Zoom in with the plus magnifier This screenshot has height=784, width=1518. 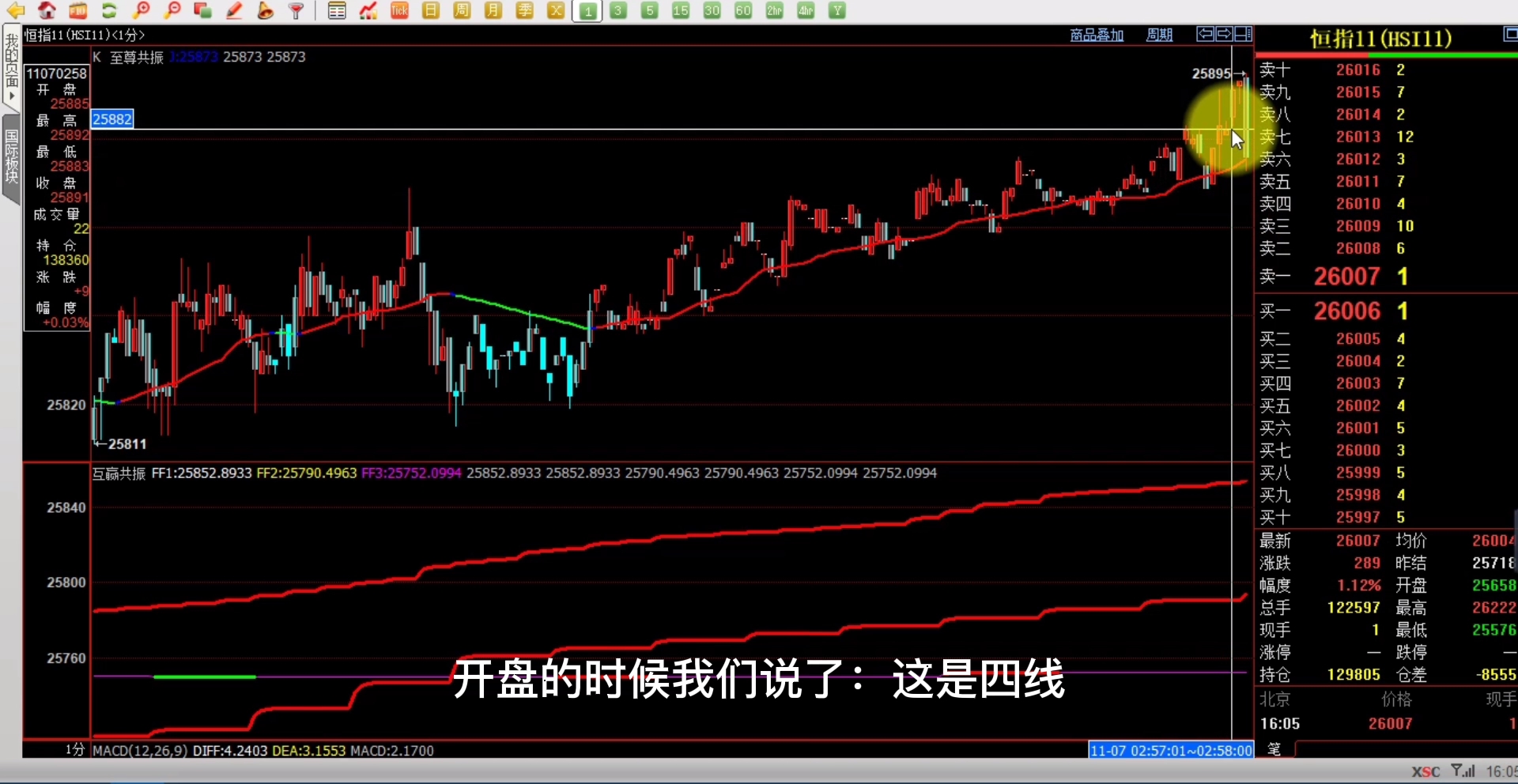[141, 10]
